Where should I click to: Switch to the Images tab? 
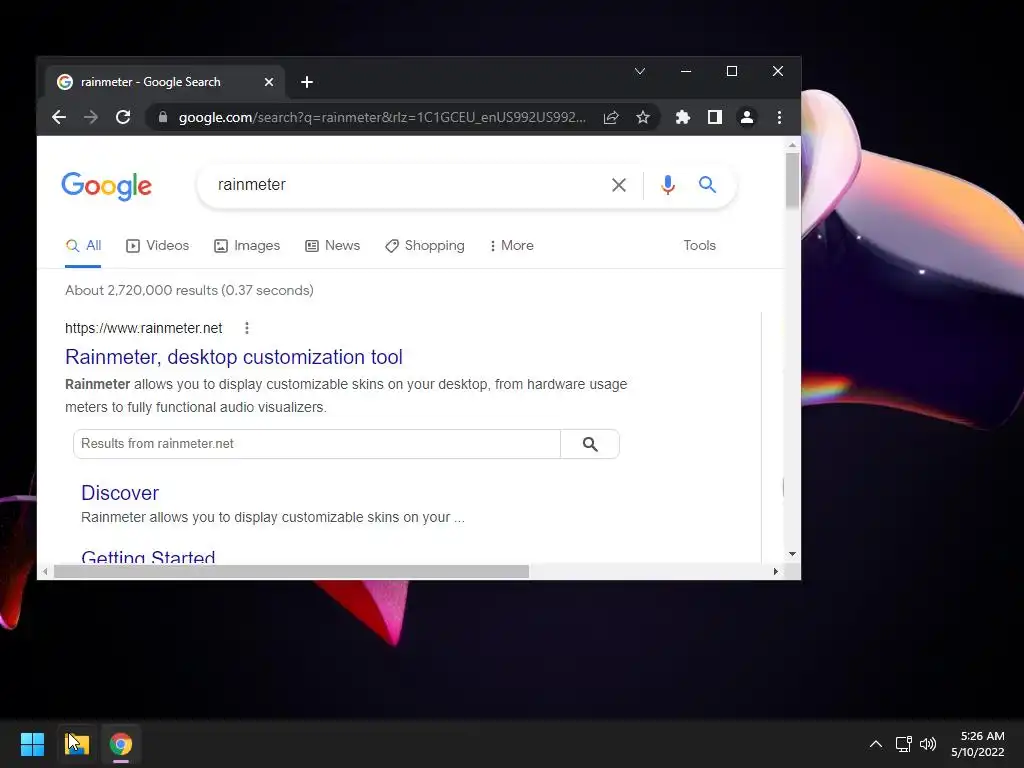click(247, 246)
